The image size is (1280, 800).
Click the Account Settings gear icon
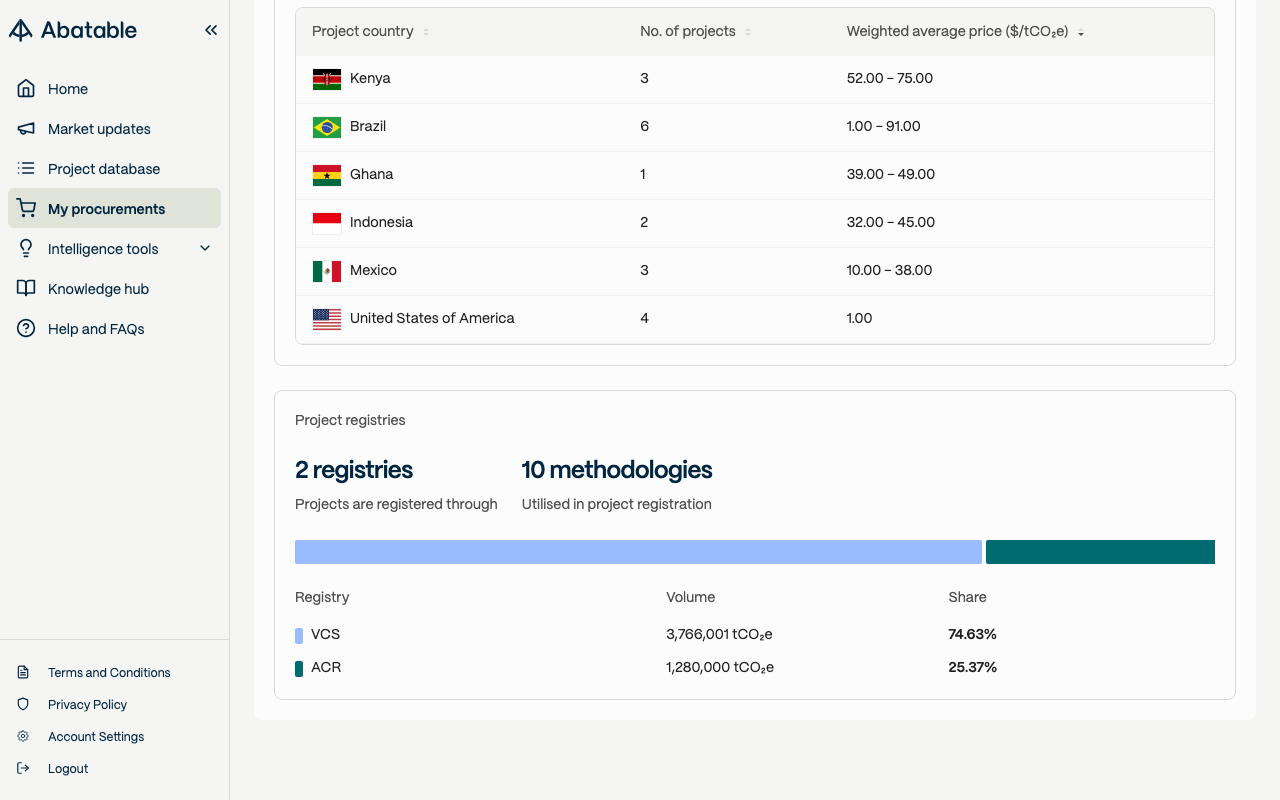coord(24,737)
